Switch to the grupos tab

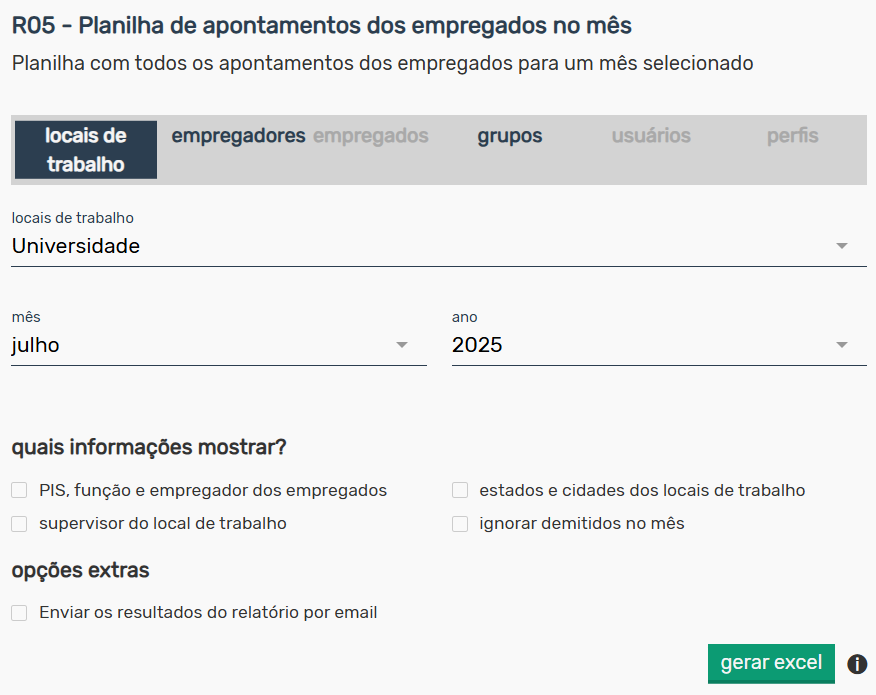510,136
